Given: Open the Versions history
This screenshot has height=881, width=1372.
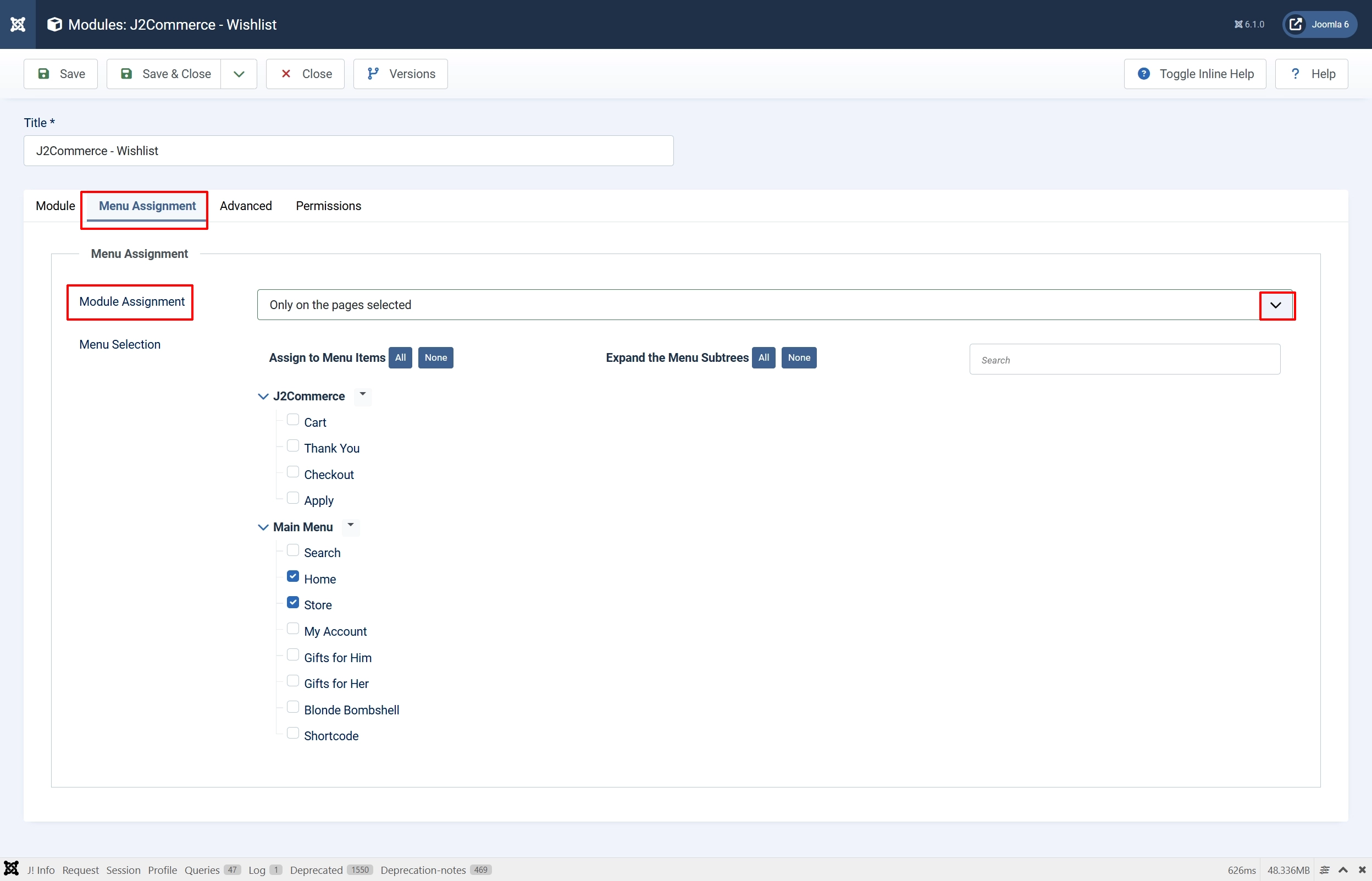Looking at the screenshot, I should (400, 74).
